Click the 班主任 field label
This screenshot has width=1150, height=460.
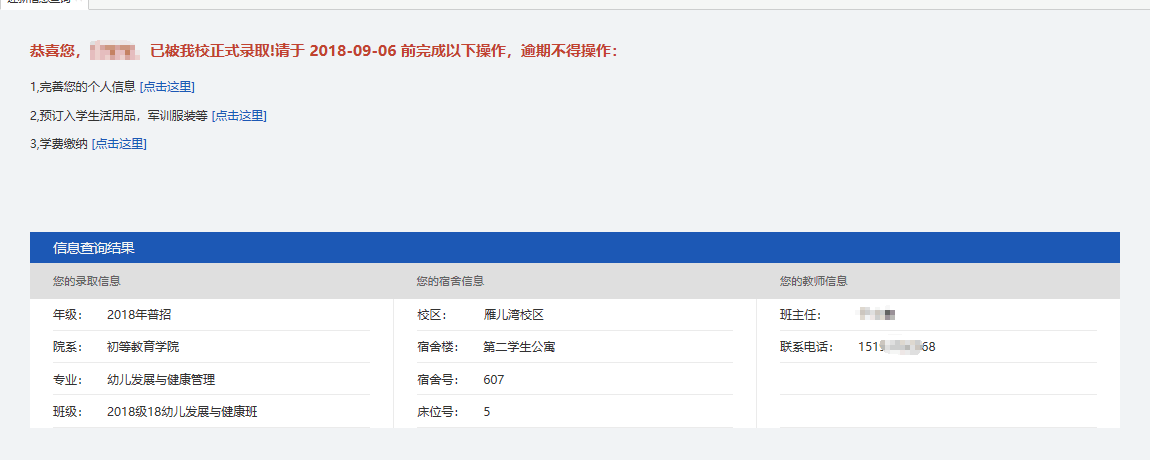pyautogui.click(x=800, y=315)
